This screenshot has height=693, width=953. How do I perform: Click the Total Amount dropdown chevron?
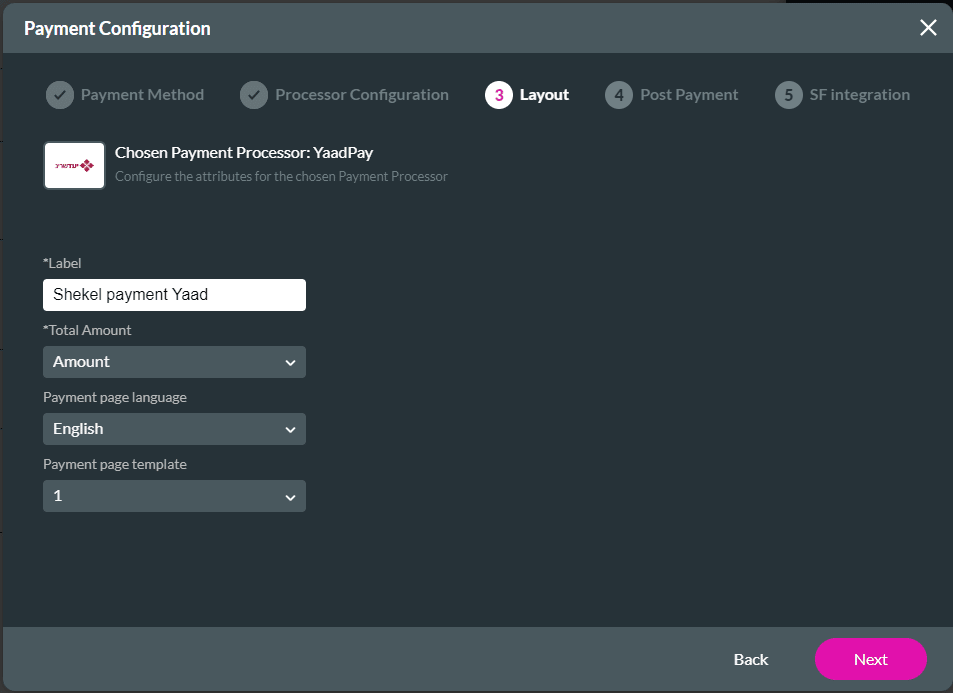[291, 362]
